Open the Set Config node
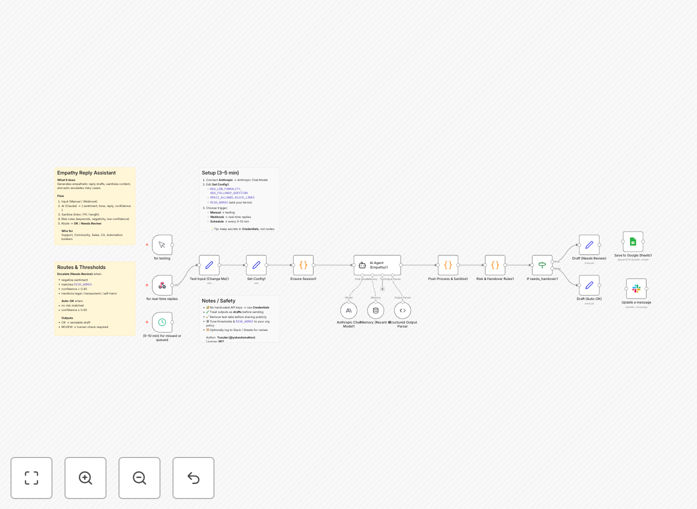 click(256, 265)
